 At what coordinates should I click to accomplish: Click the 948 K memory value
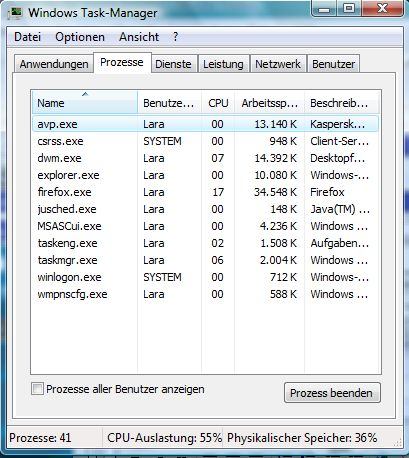click(x=283, y=141)
